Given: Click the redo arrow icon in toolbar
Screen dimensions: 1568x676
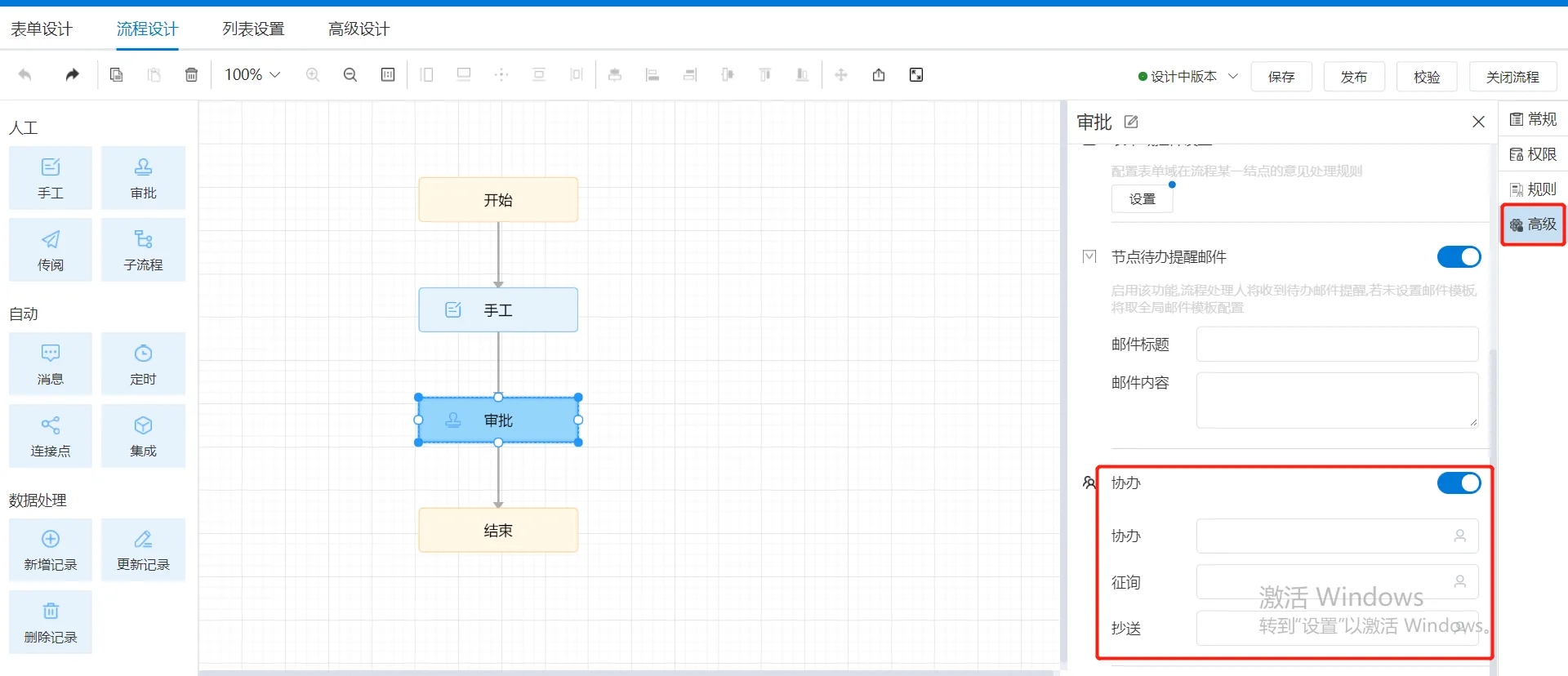Looking at the screenshot, I should pos(73,75).
